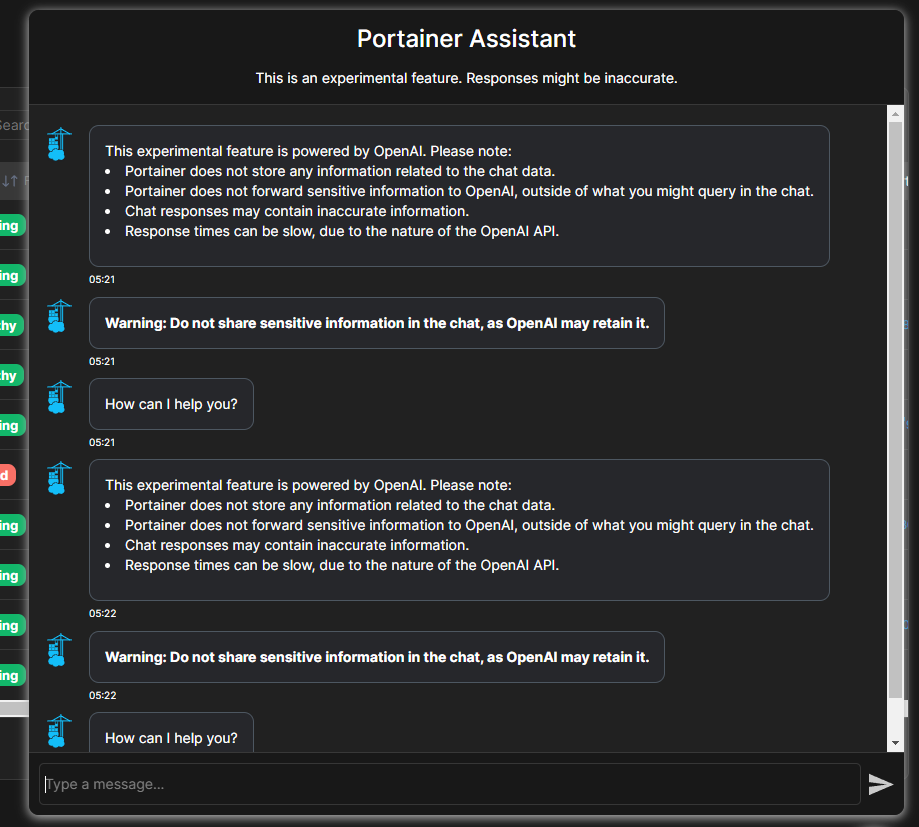Click the first "How can I help you?" bubble
The height and width of the screenshot is (827, 919).
point(171,404)
